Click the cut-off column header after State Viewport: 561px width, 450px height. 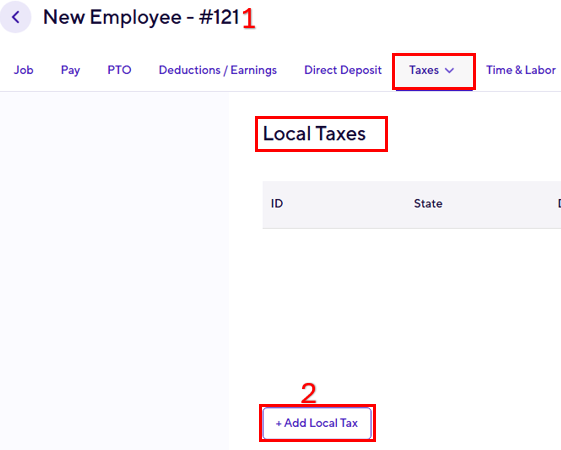coord(559,204)
